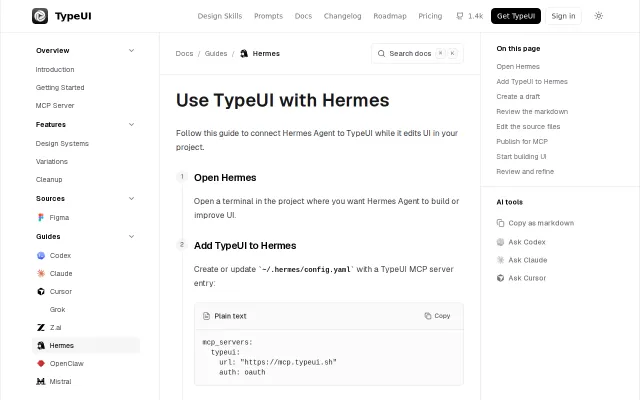The image size is (640, 400).
Task: Copy the code block contents
Action: click(x=437, y=316)
